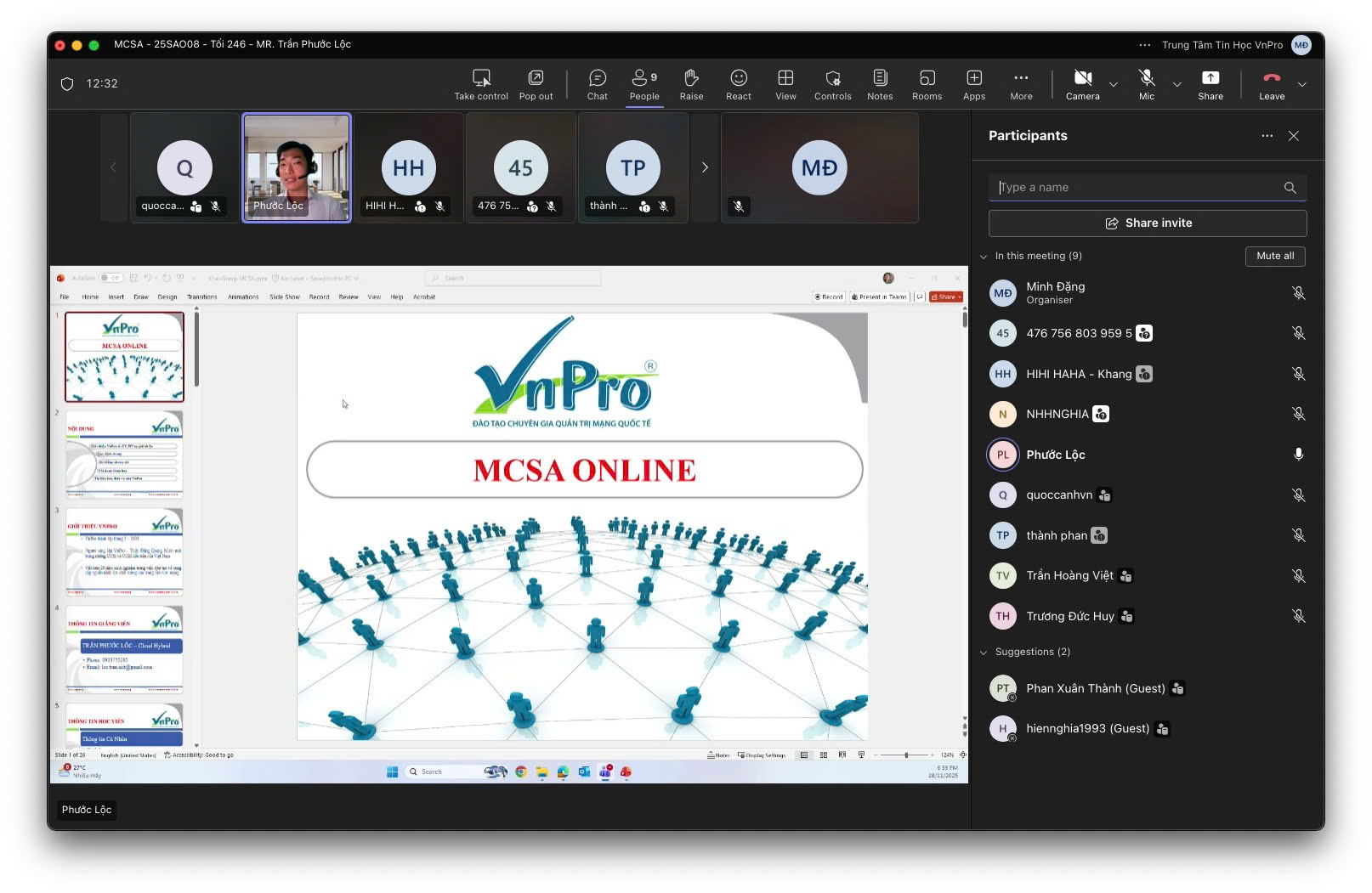Show next participant video tiles
The image size is (1372, 893).
[704, 167]
